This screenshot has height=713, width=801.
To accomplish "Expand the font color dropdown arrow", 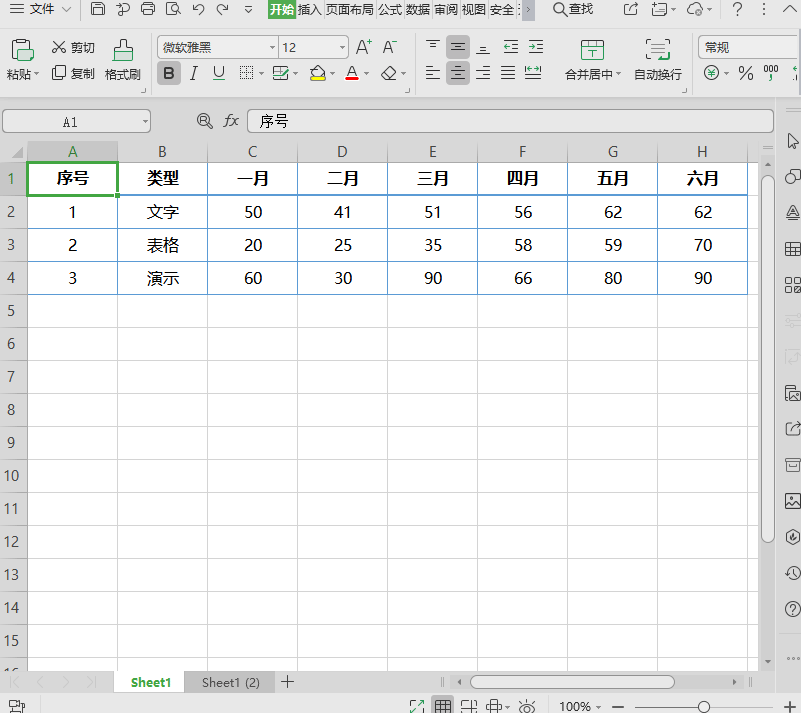I will pyautogui.click(x=366, y=74).
